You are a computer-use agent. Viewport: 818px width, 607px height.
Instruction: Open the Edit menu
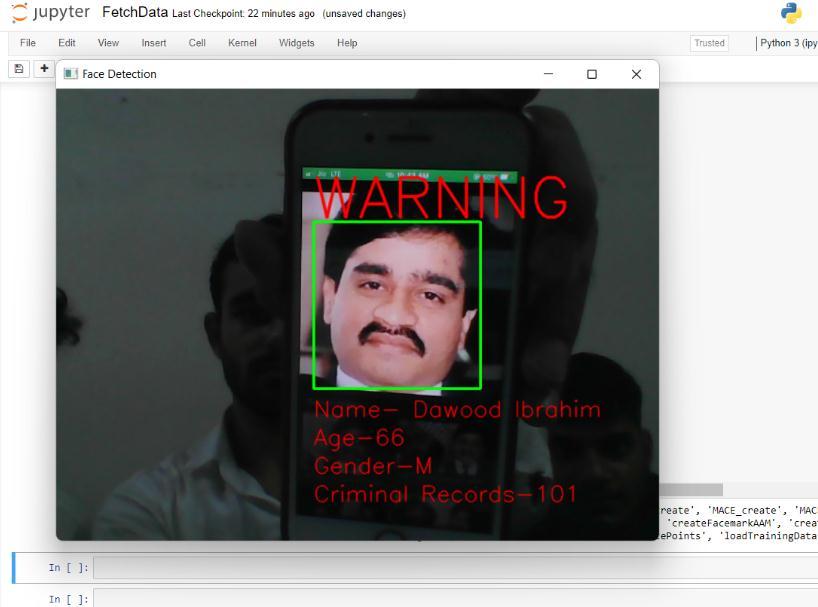(x=67, y=43)
